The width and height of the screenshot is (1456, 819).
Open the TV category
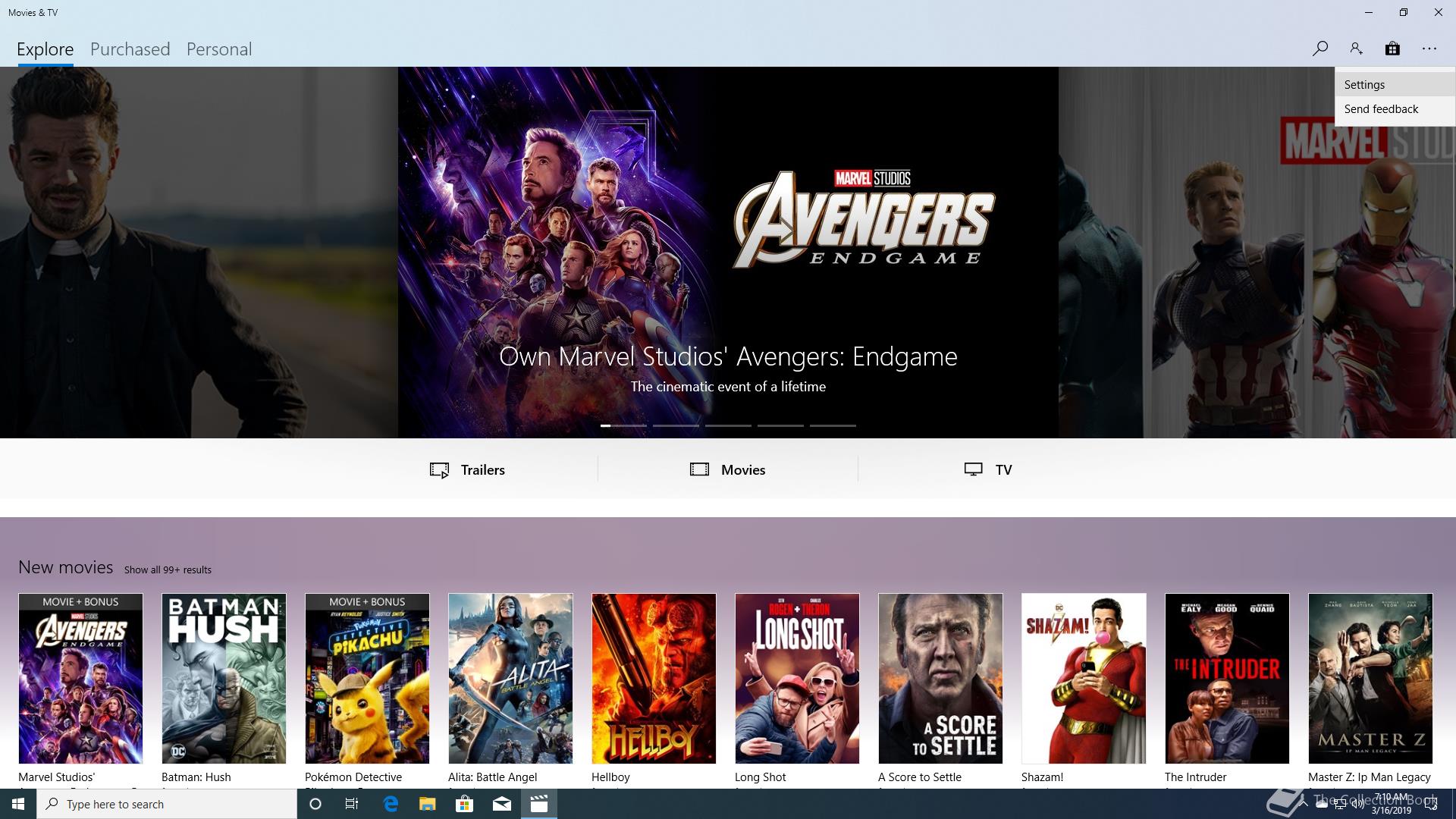988,469
